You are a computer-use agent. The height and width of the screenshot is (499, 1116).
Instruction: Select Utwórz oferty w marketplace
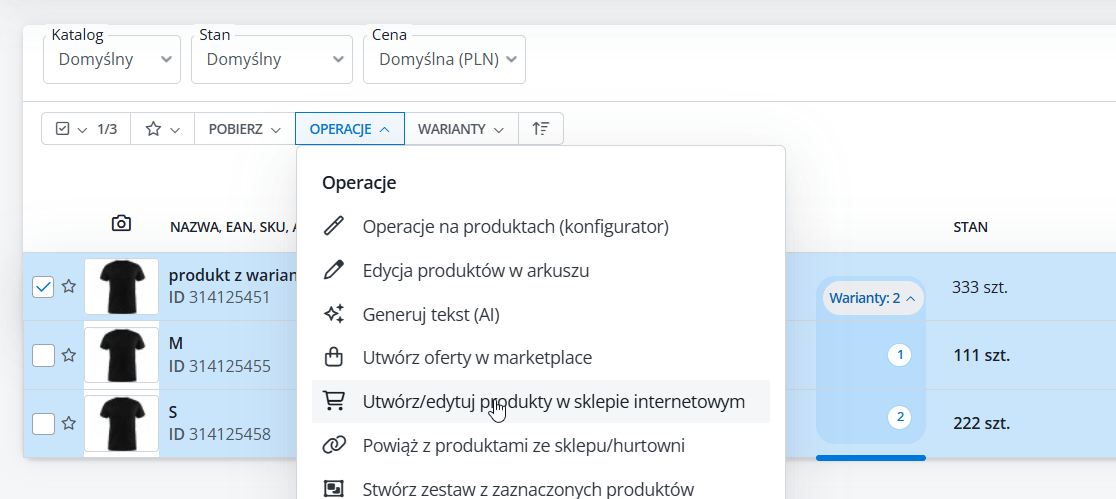[x=477, y=358]
